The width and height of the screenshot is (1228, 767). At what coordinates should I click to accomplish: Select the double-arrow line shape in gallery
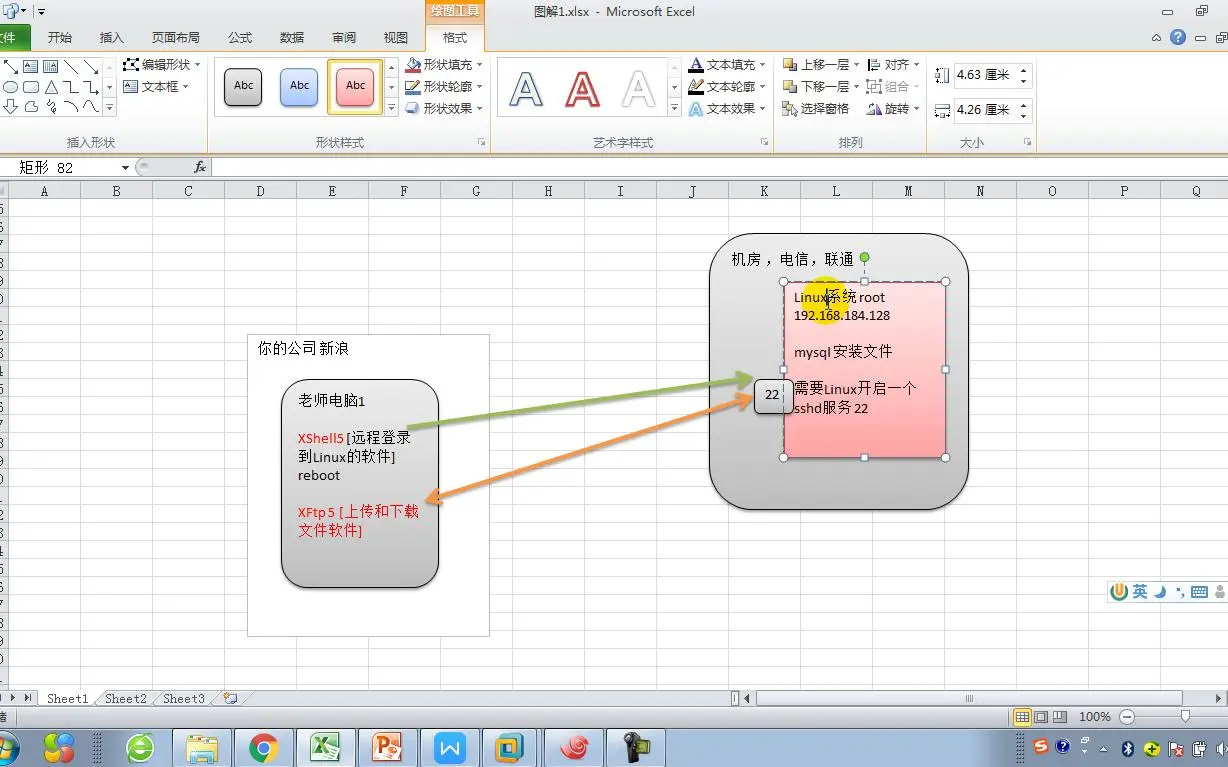coord(11,67)
